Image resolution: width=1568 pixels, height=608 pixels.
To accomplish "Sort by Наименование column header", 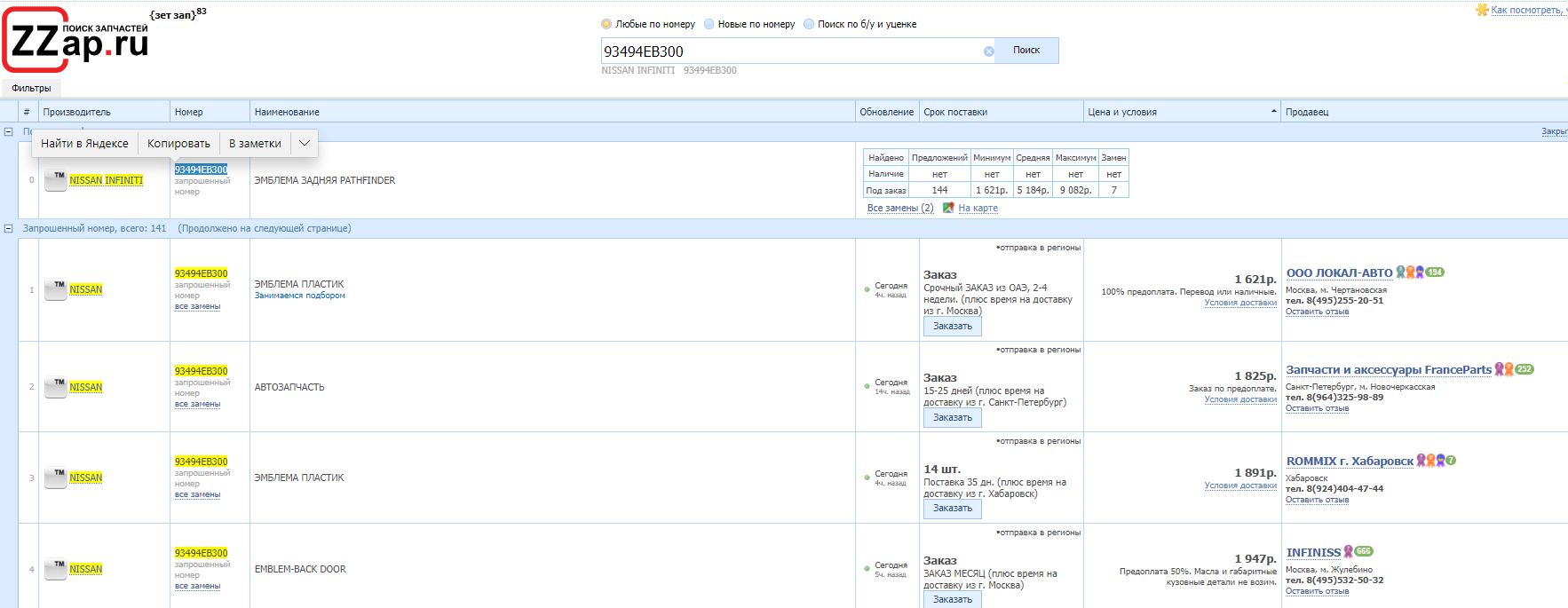I will [x=551, y=112].
